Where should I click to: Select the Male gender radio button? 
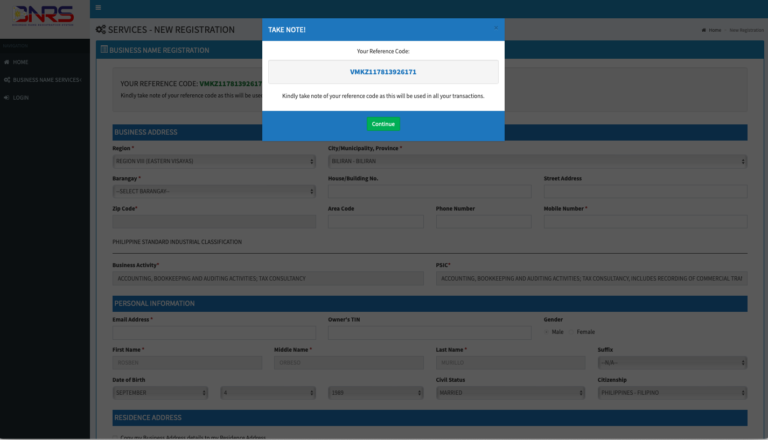(x=547, y=332)
